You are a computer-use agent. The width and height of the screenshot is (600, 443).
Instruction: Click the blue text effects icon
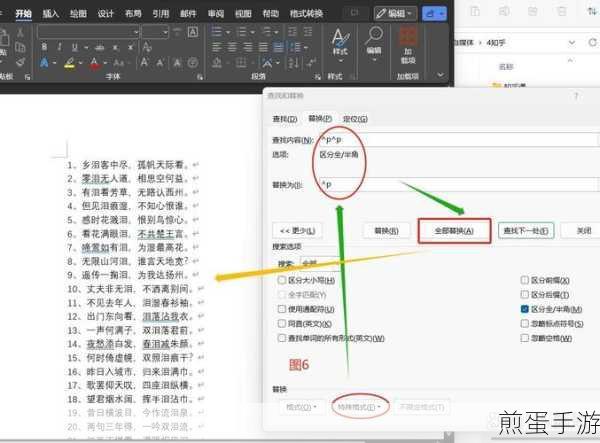(x=44, y=62)
